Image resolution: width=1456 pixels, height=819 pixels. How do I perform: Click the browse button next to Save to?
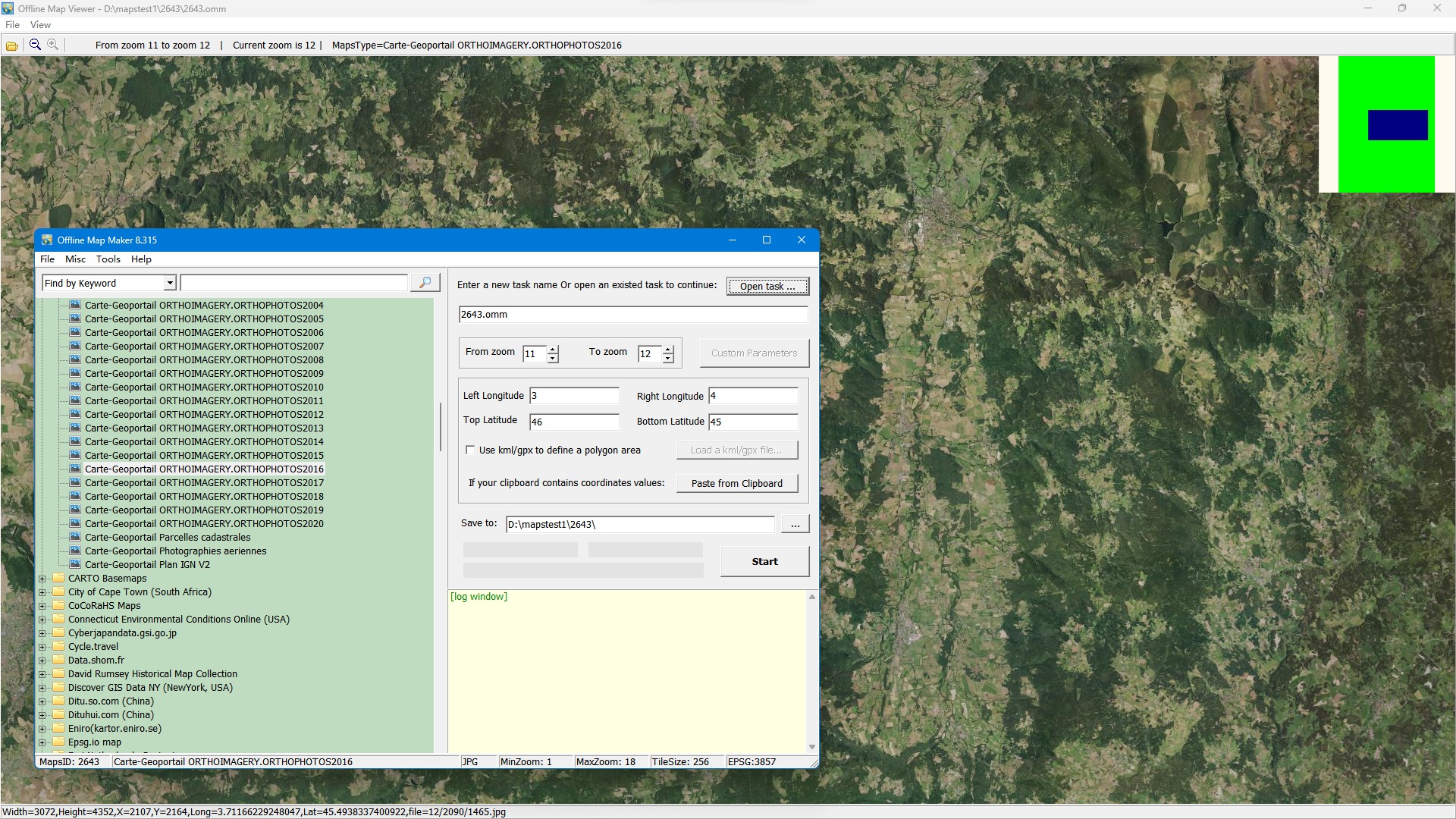pos(795,524)
